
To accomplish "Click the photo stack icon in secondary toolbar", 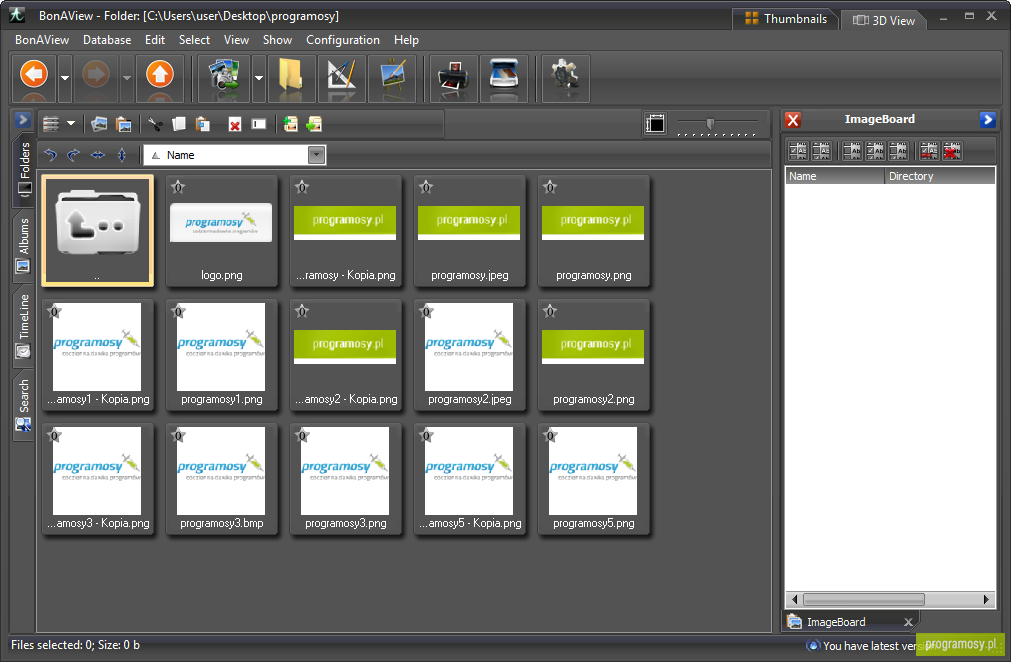I will [99, 124].
